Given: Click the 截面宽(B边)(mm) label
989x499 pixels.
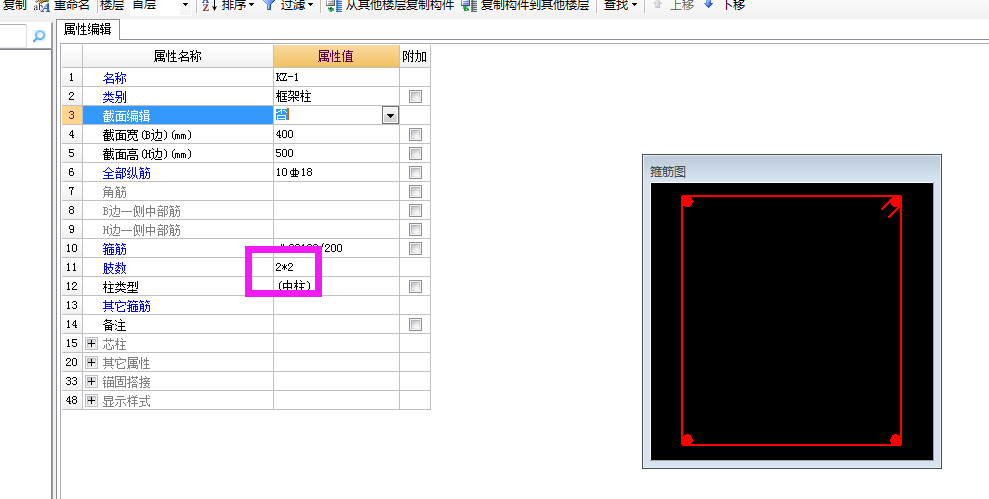Looking at the screenshot, I should pyautogui.click(x=147, y=135).
